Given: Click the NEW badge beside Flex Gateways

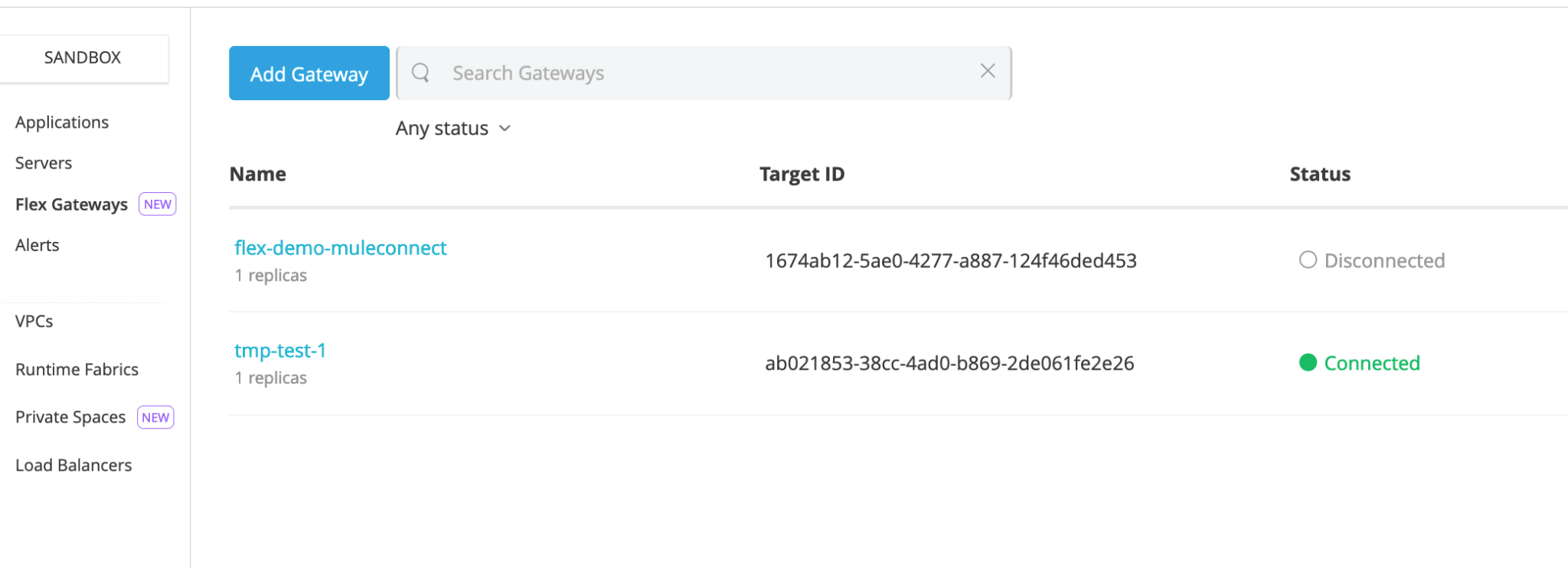Looking at the screenshot, I should [x=157, y=204].
